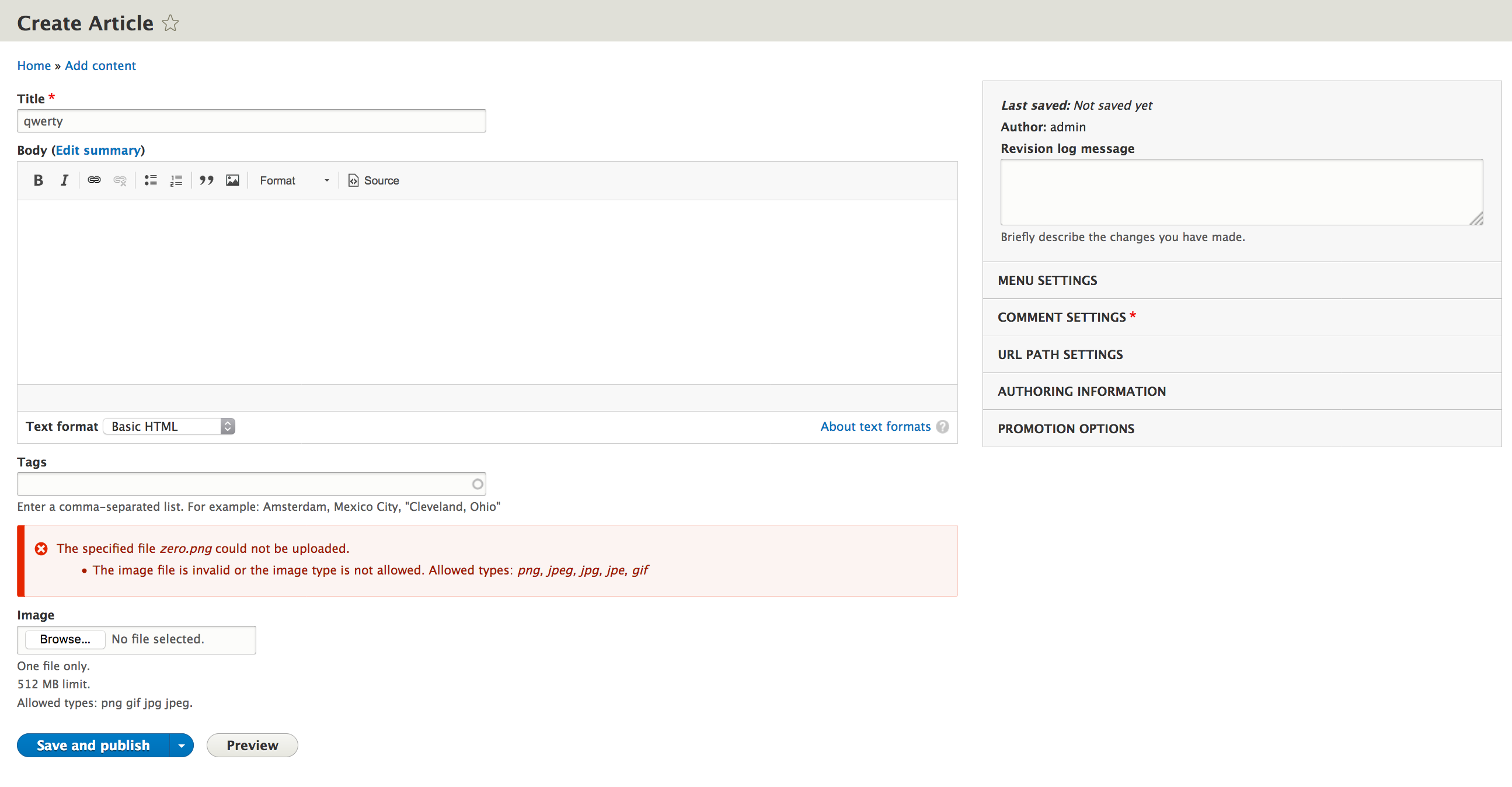
Task: Insert a bulleted list
Action: pos(150,180)
